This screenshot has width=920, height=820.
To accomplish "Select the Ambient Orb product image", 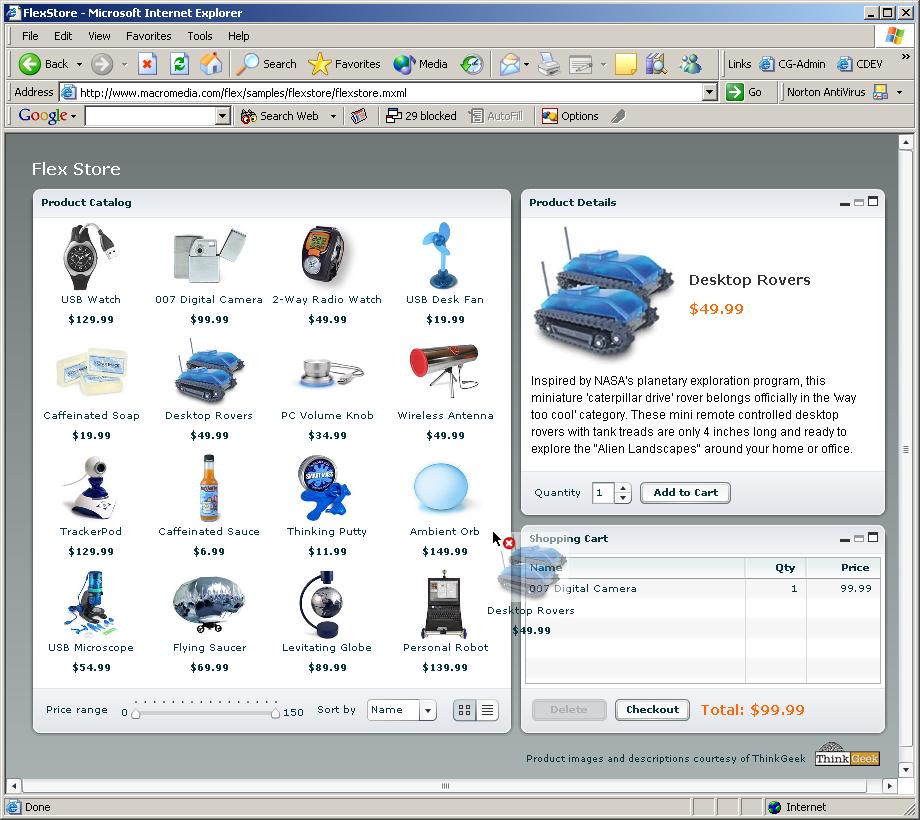I will pyautogui.click(x=441, y=487).
